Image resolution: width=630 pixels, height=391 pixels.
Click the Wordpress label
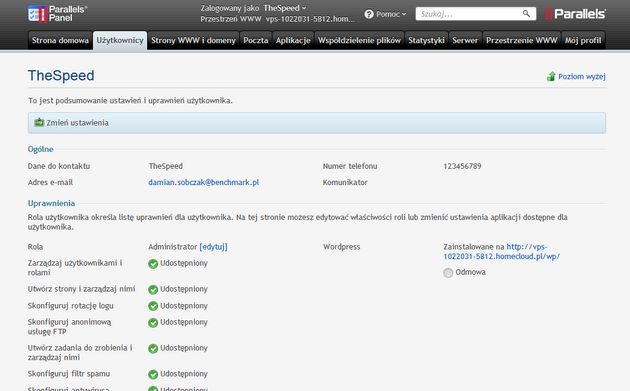pyautogui.click(x=342, y=247)
